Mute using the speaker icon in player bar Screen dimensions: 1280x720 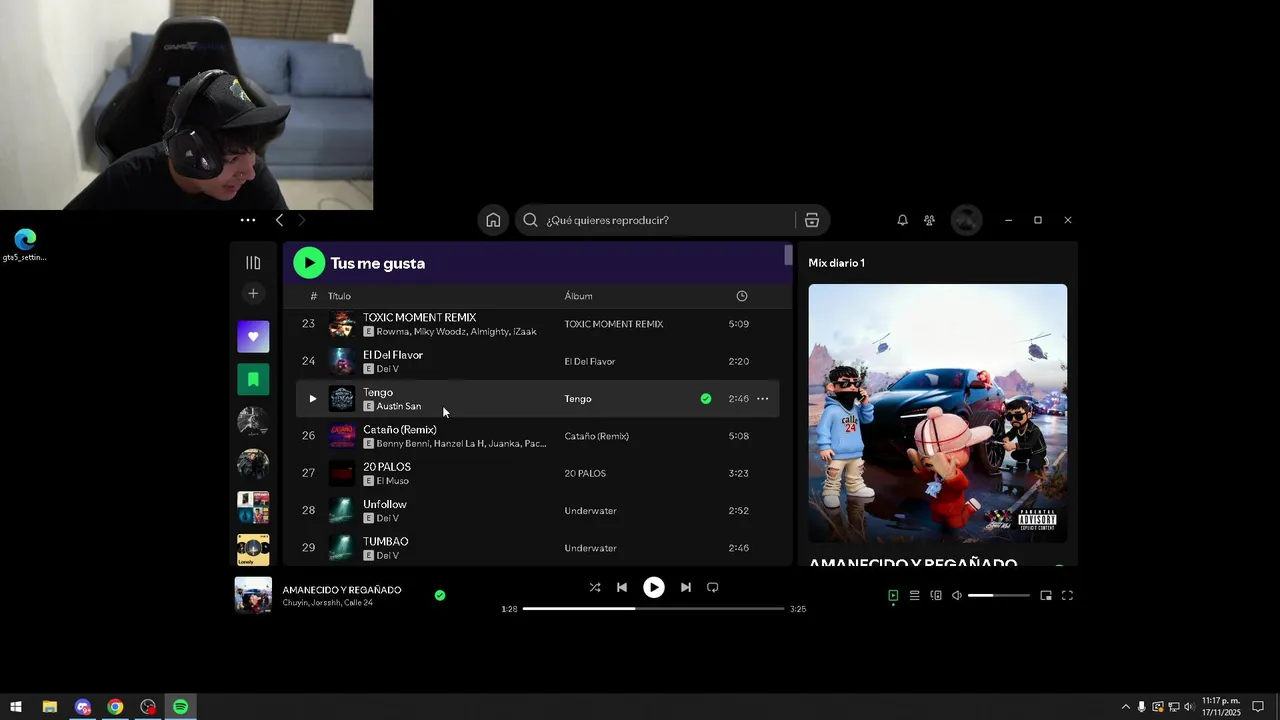tap(956, 596)
